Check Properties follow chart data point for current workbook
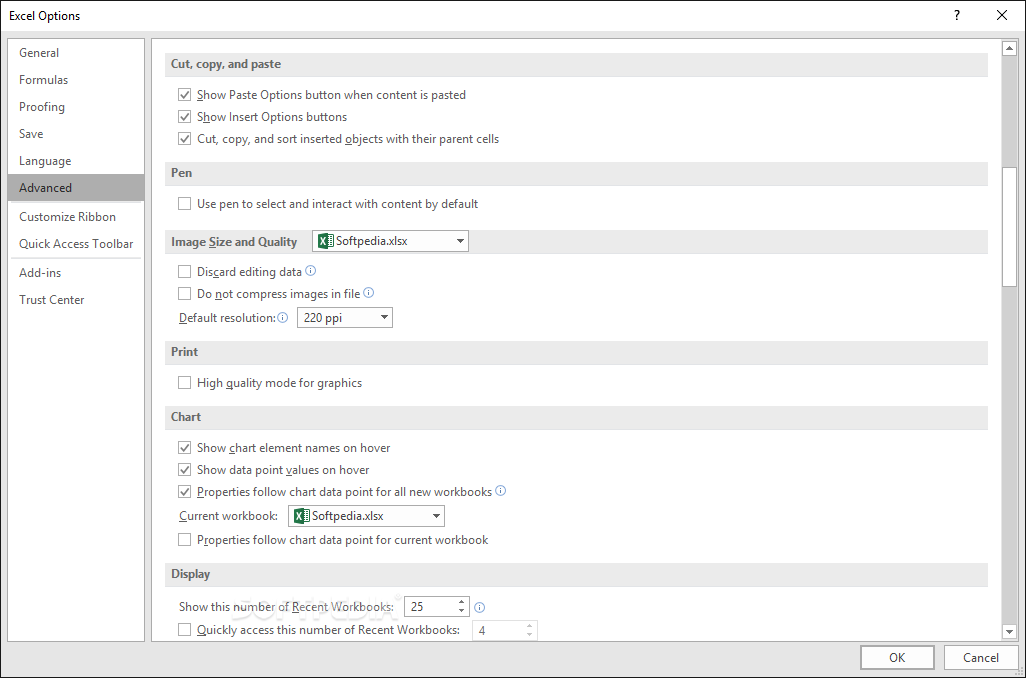Image resolution: width=1026 pixels, height=678 pixels. pos(185,540)
